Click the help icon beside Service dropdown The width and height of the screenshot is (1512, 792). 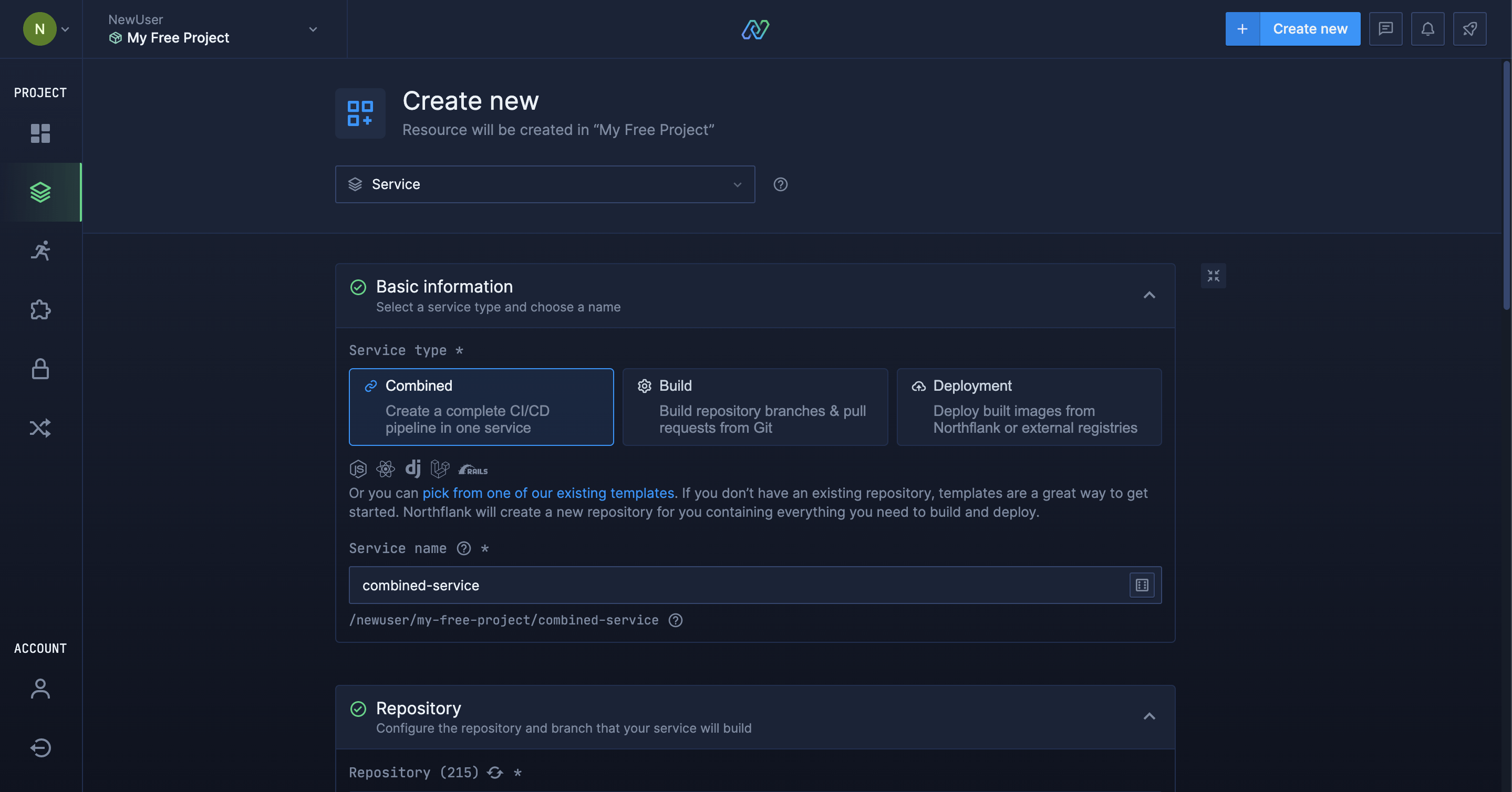[780, 184]
